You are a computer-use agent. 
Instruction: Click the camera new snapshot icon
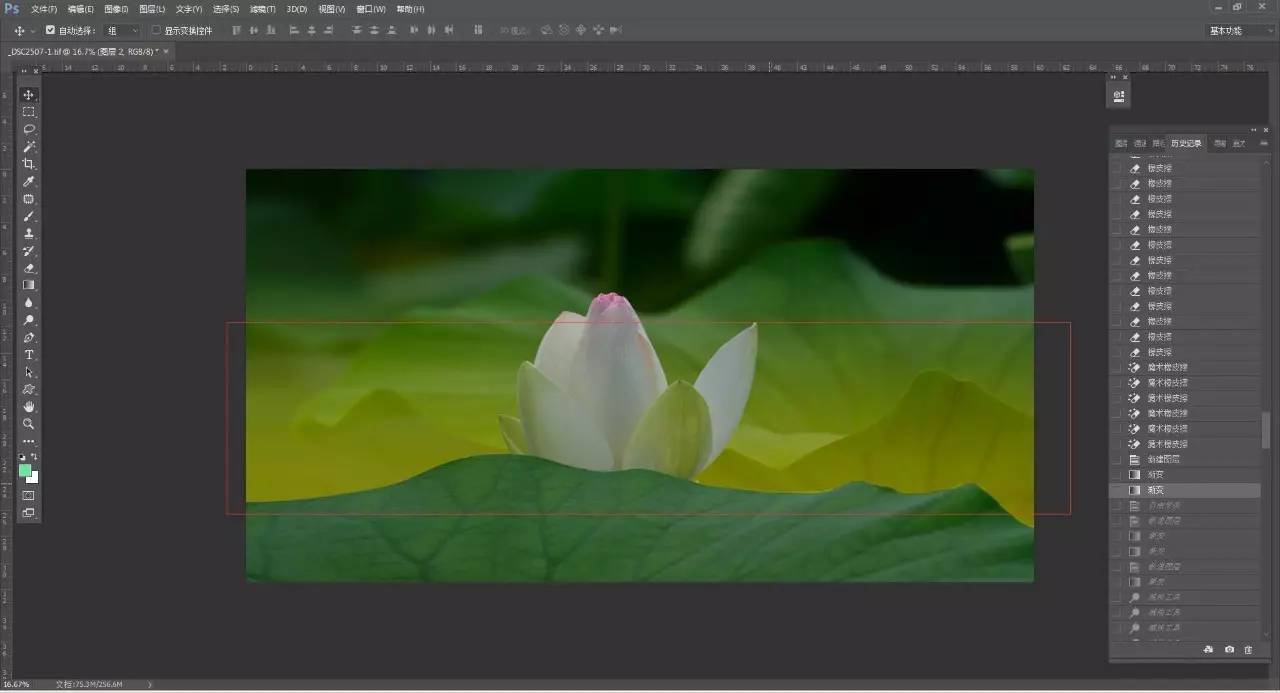pos(1229,650)
